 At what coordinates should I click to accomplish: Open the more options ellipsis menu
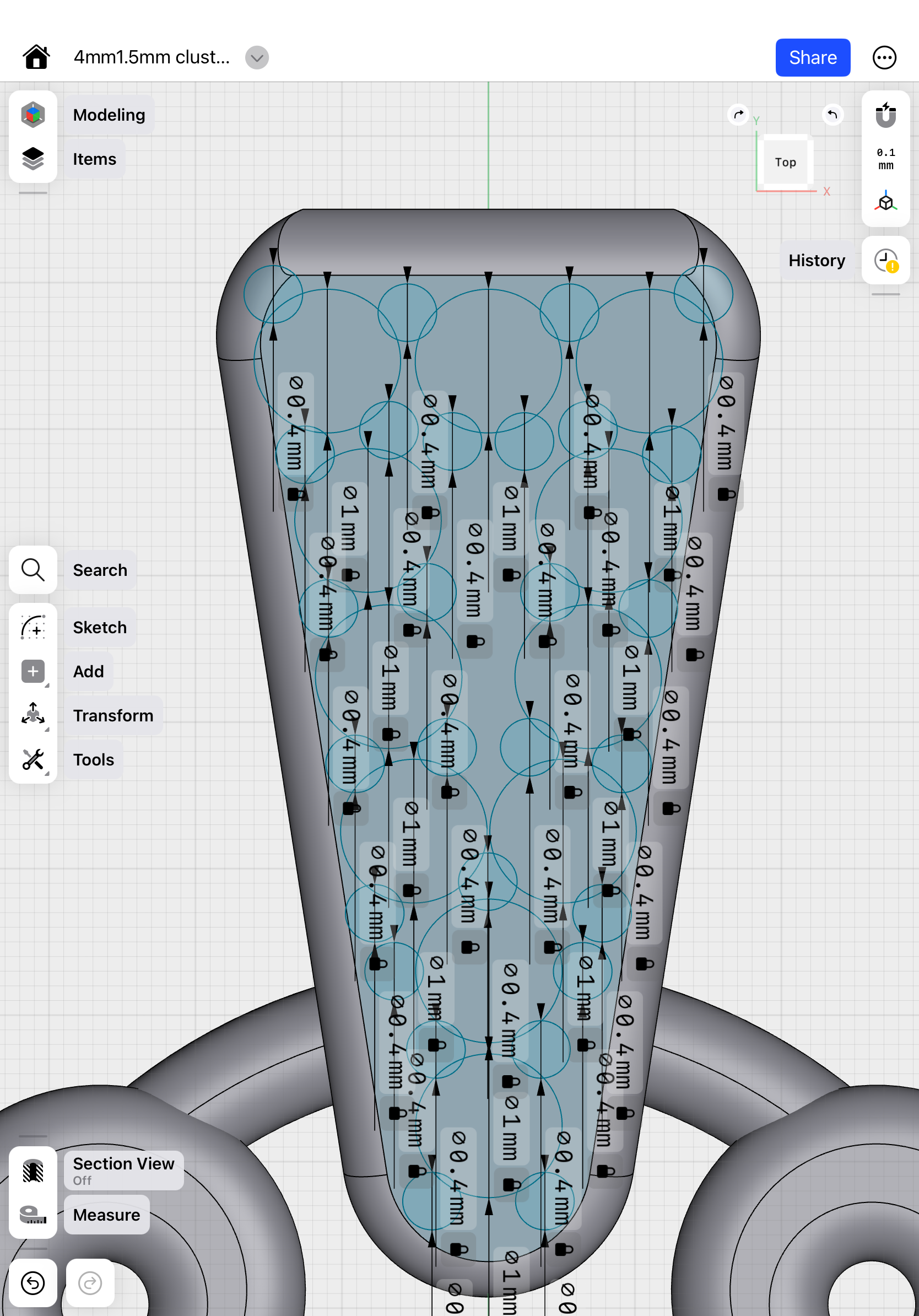pos(884,57)
